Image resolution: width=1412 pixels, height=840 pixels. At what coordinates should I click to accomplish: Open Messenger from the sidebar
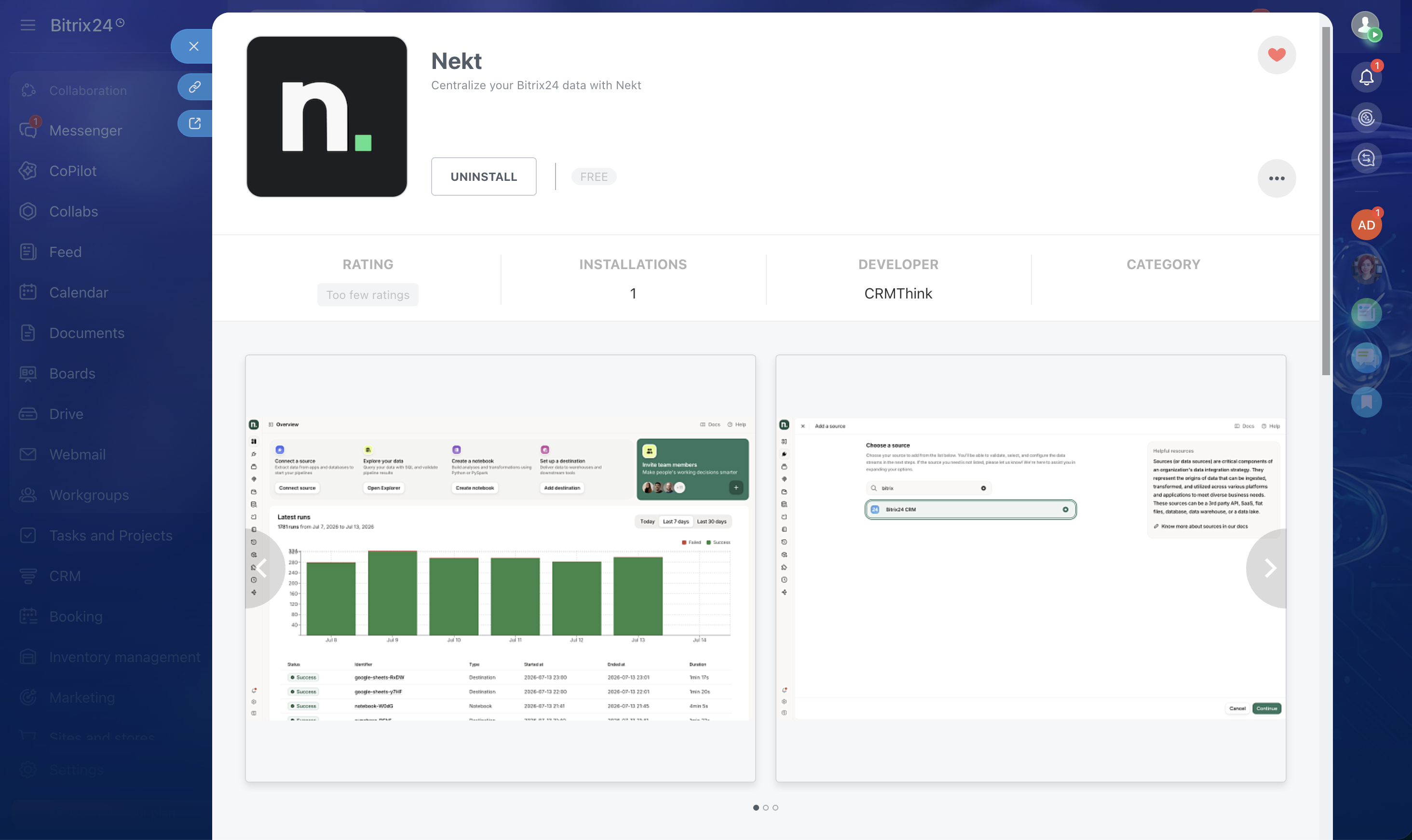click(85, 131)
